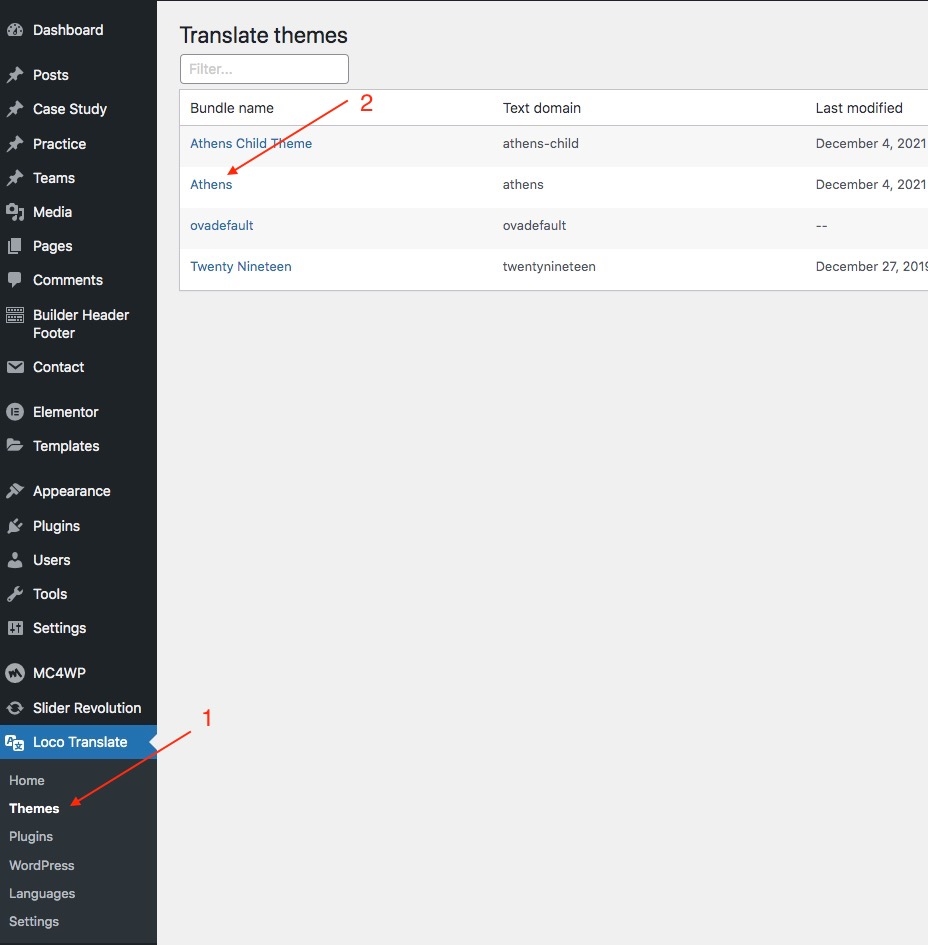Click the Elementor logo icon
The height and width of the screenshot is (945, 928).
(x=15, y=412)
